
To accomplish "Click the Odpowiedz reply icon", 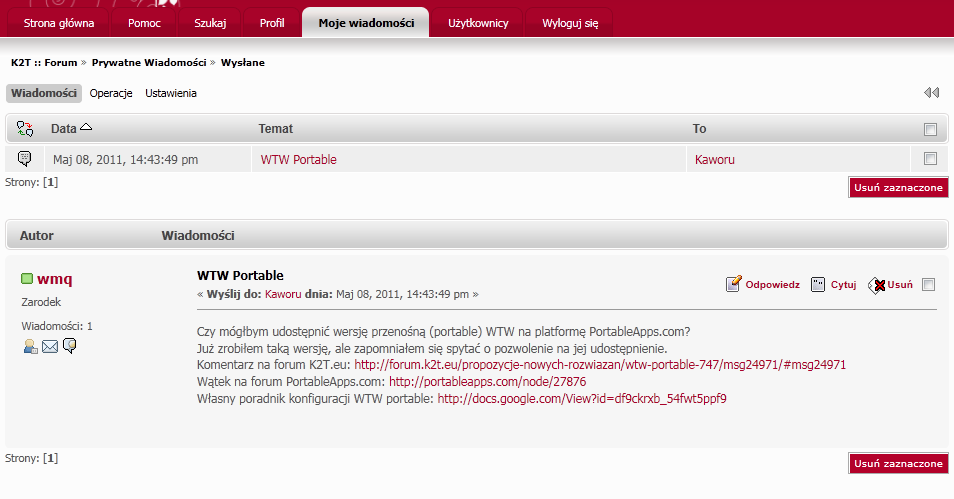I will (x=733, y=284).
